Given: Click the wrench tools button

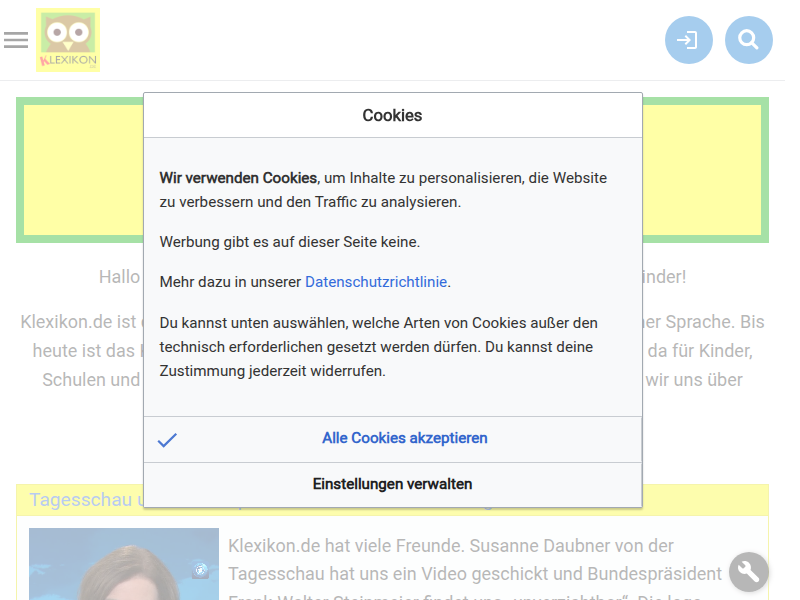Looking at the screenshot, I should point(748,572).
